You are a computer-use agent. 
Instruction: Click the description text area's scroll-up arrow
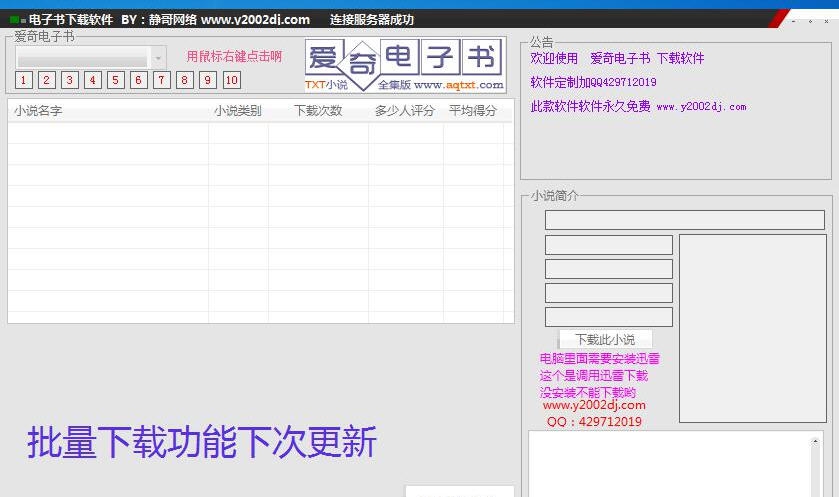[815, 442]
